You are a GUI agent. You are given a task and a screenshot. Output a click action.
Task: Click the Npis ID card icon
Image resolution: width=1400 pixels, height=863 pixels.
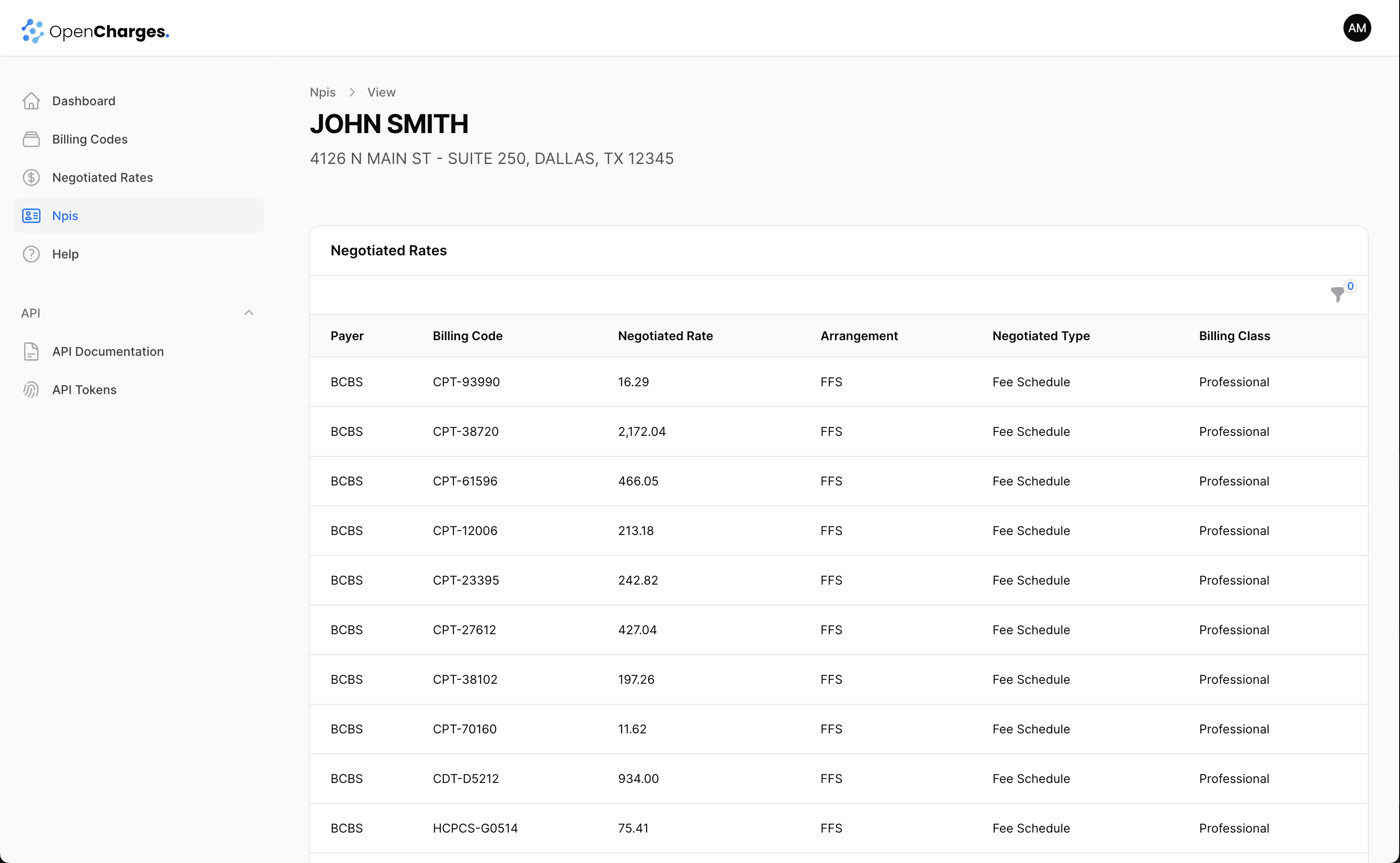[x=31, y=216]
